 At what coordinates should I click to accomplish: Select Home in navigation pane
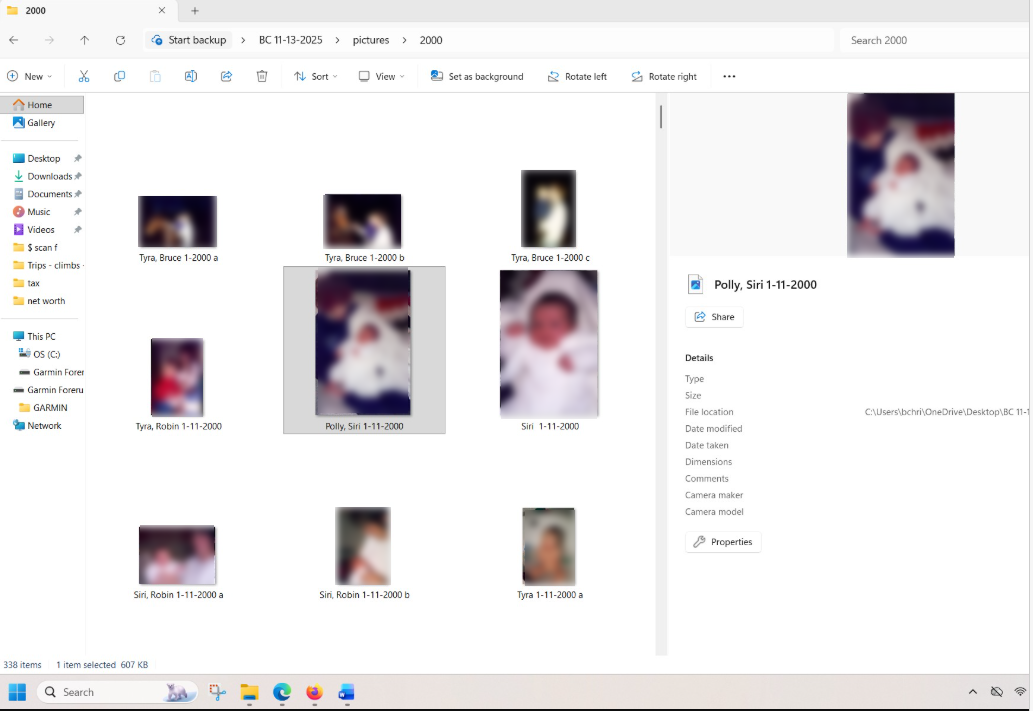click(42, 105)
